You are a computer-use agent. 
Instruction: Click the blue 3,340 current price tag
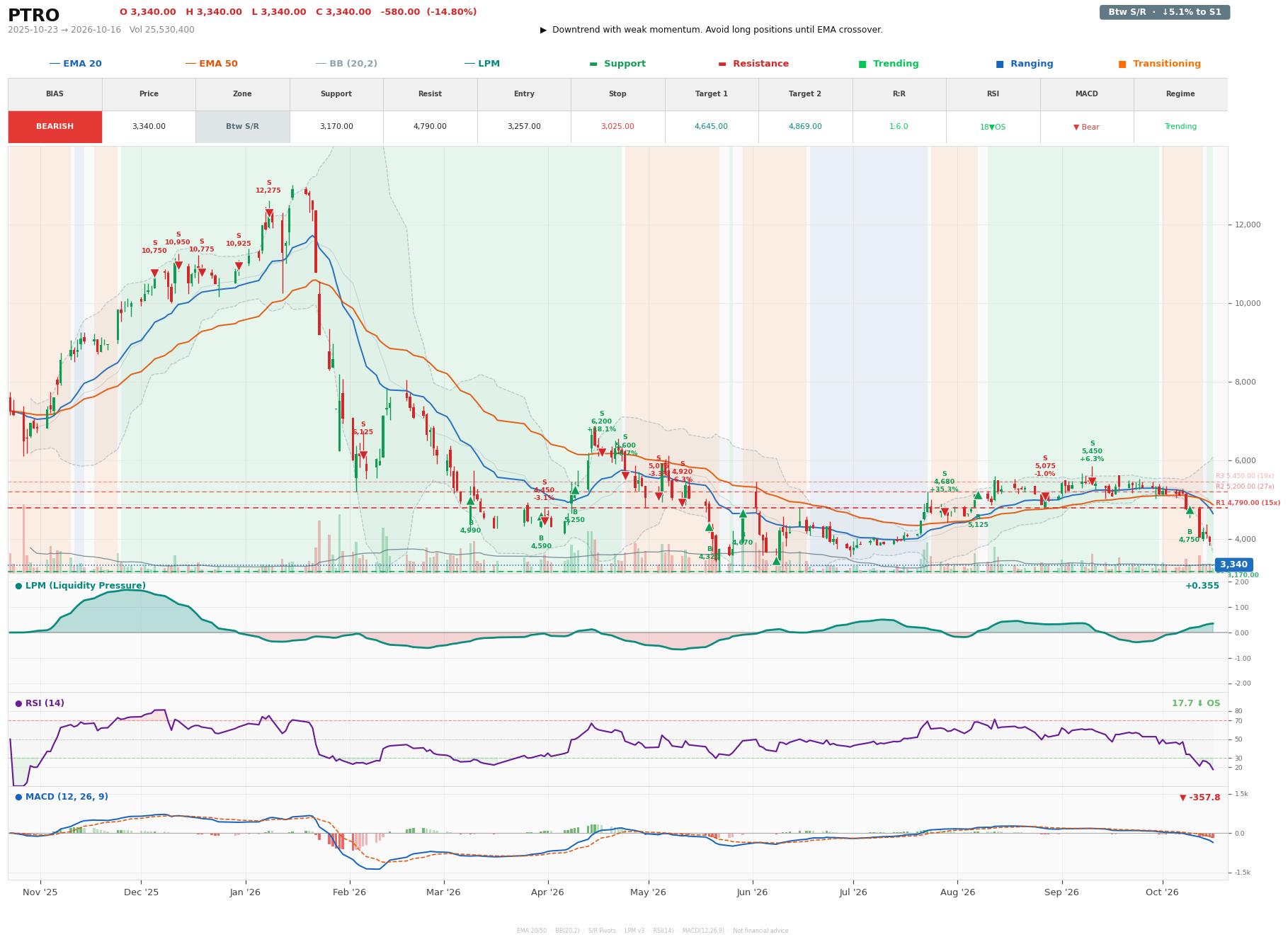(1233, 564)
